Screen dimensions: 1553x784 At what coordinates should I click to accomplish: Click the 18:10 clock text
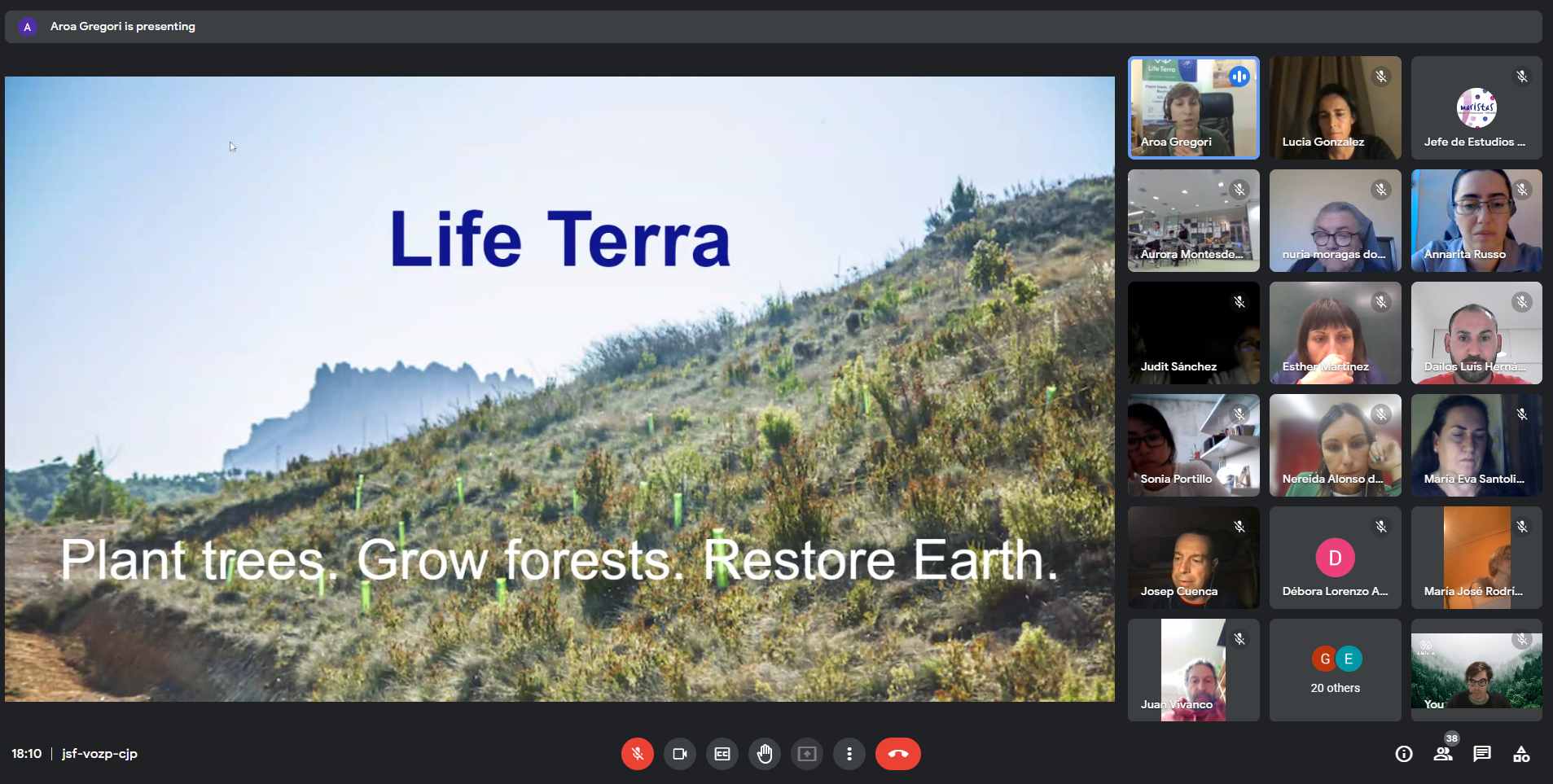26,754
